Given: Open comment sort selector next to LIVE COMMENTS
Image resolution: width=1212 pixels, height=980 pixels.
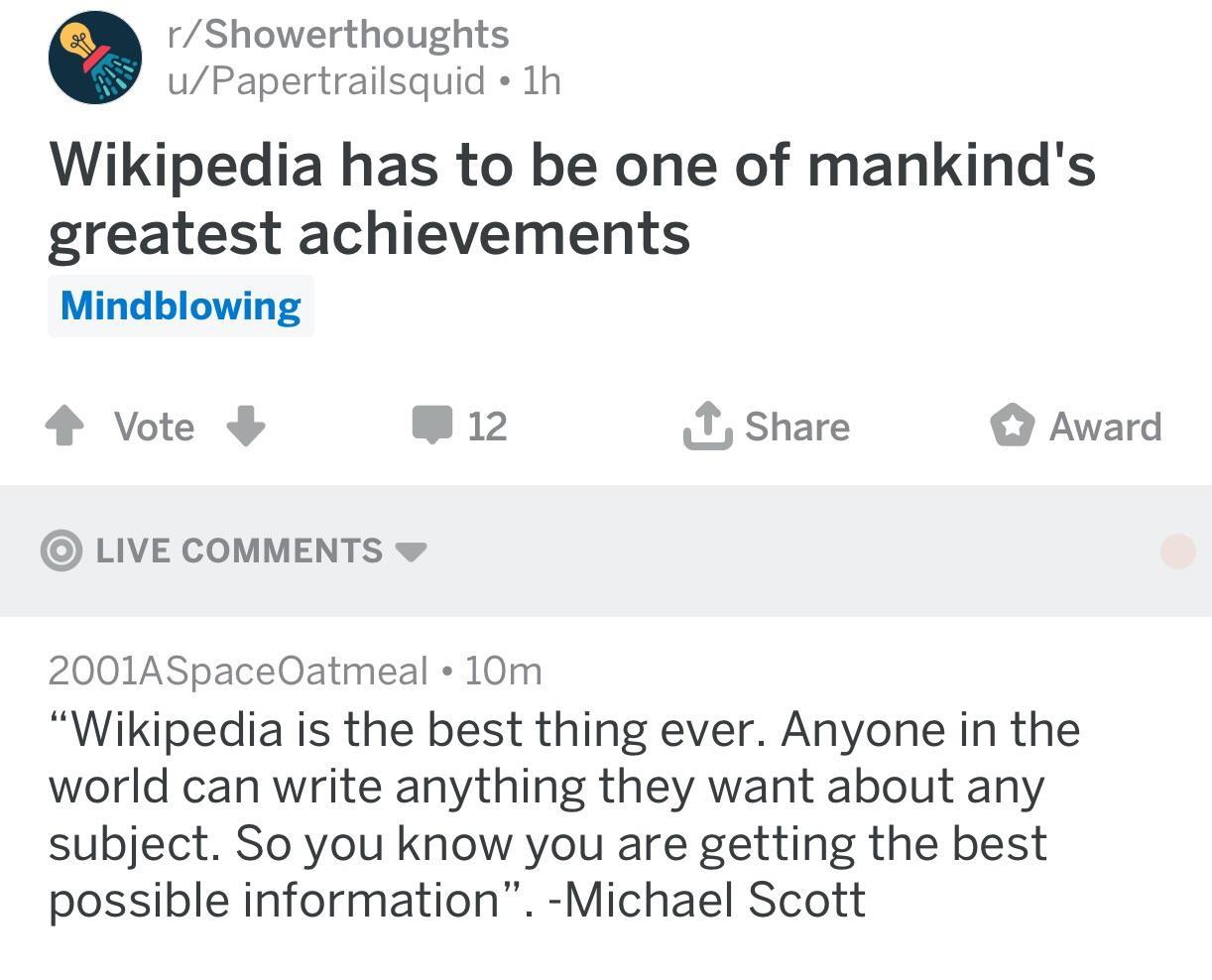Looking at the screenshot, I should (x=416, y=553).
